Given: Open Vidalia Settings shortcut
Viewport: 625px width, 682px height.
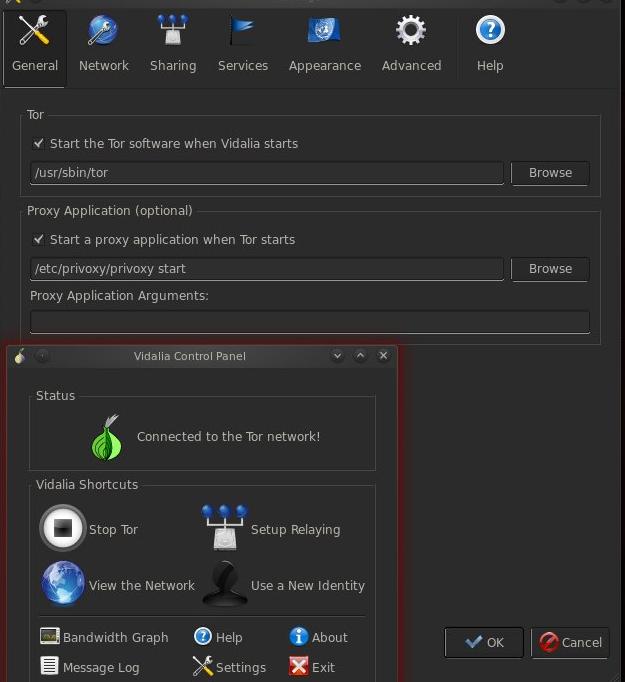Looking at the screenshot, I should (229, 667).
